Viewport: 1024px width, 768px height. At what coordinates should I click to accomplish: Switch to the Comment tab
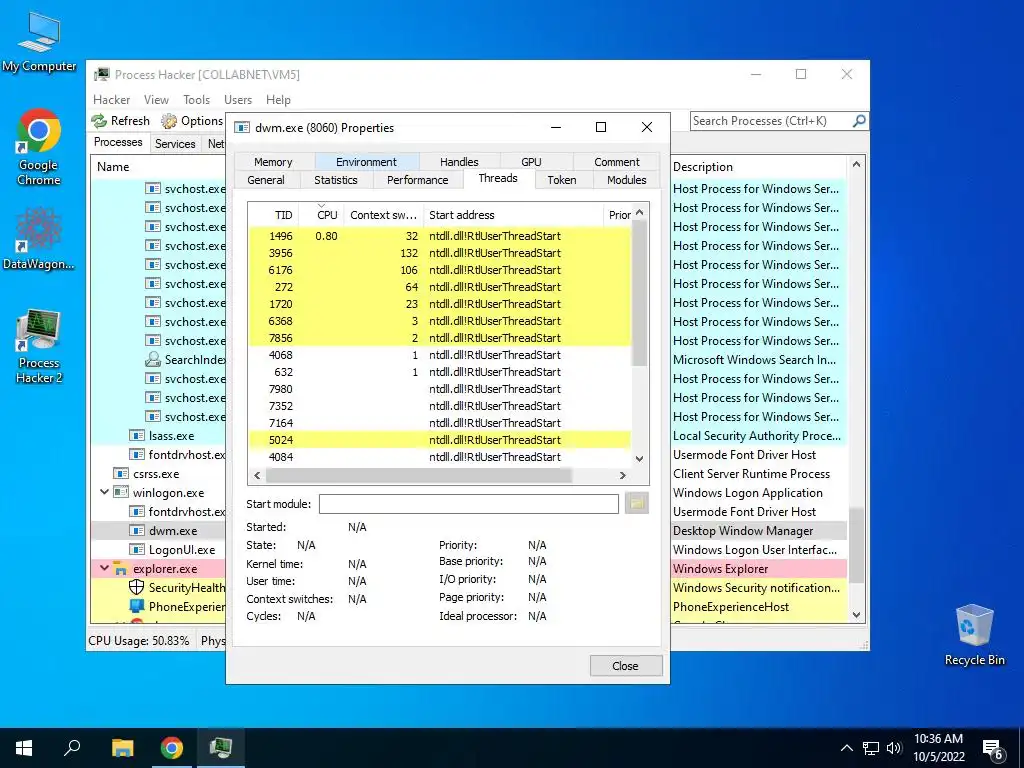tap(616, 161)
